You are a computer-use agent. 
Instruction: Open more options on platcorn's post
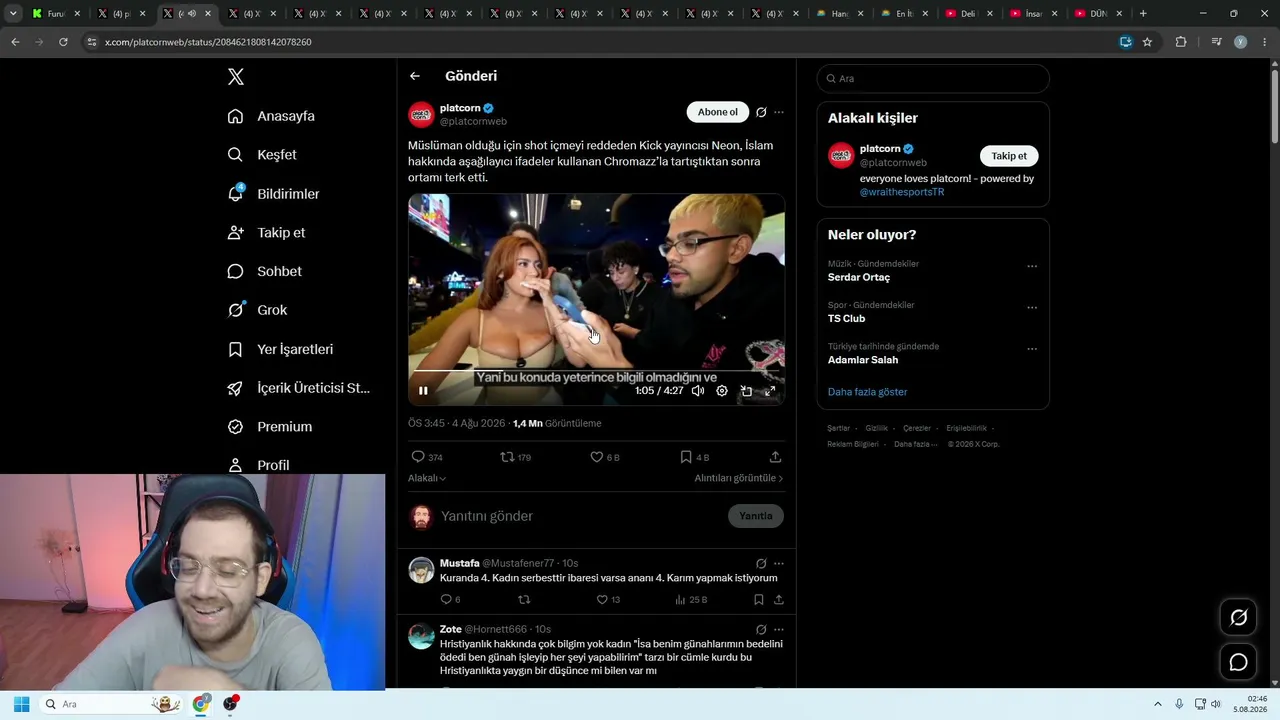coord(779,112)
